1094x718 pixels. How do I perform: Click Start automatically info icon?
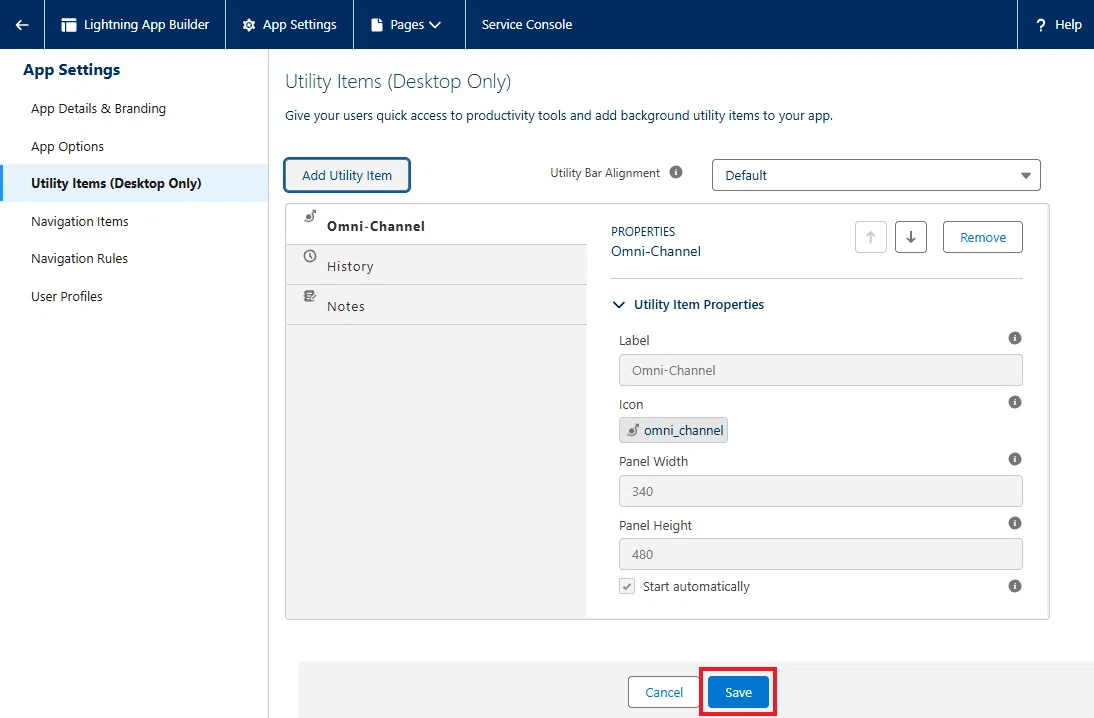(x=1014, y=586)
